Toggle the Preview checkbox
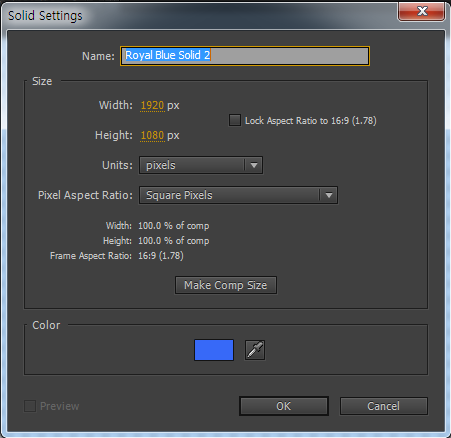451x438 pixels. point(30,406)
